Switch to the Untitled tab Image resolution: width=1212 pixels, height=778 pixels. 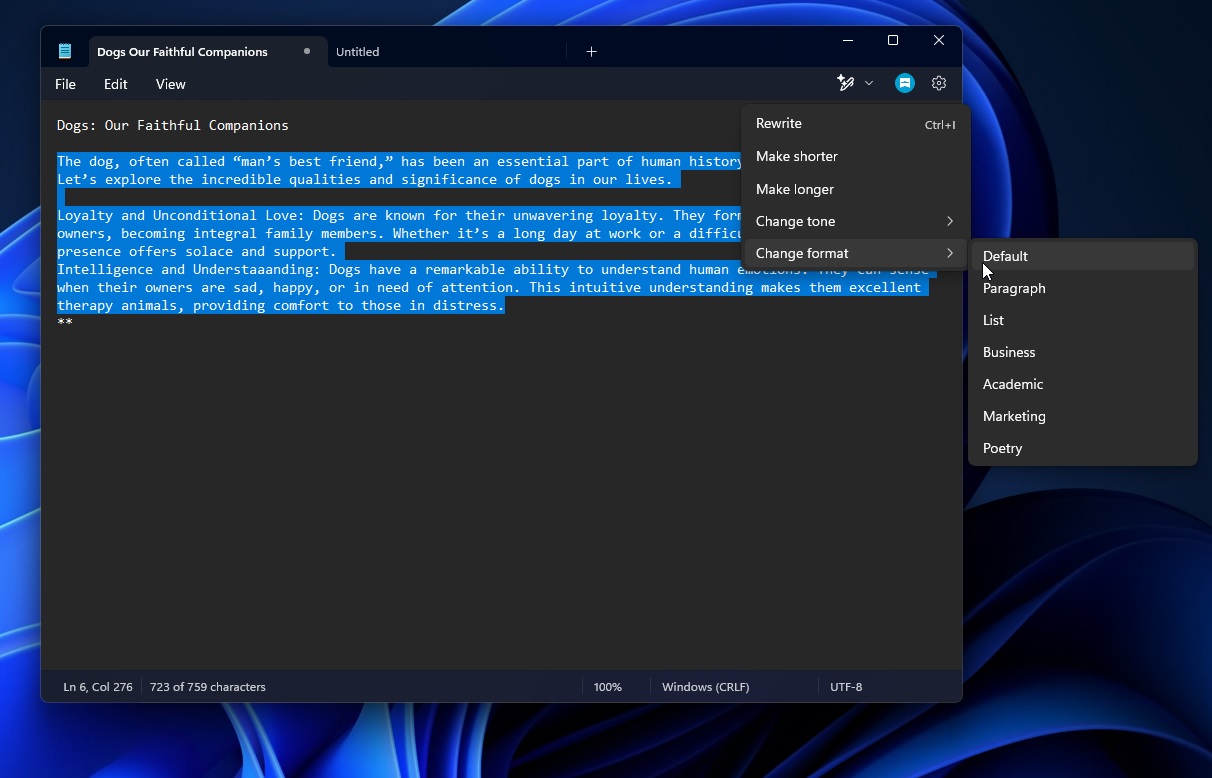pyautogui.click(x=358, y=51)
